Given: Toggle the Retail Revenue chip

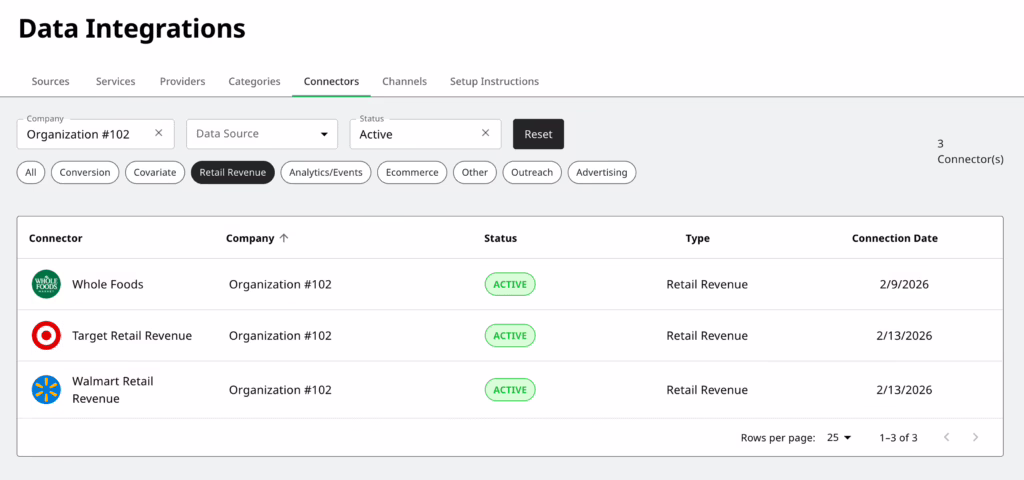Looking at the screenshot, I should point(232,172).
